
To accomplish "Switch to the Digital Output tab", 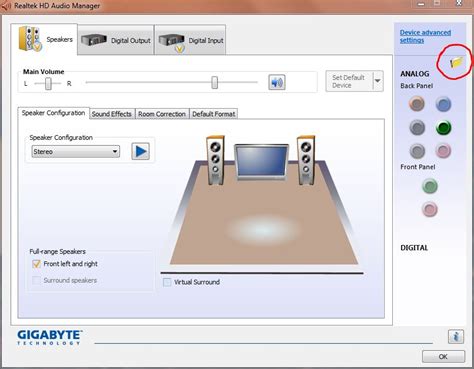I will 116,40.
